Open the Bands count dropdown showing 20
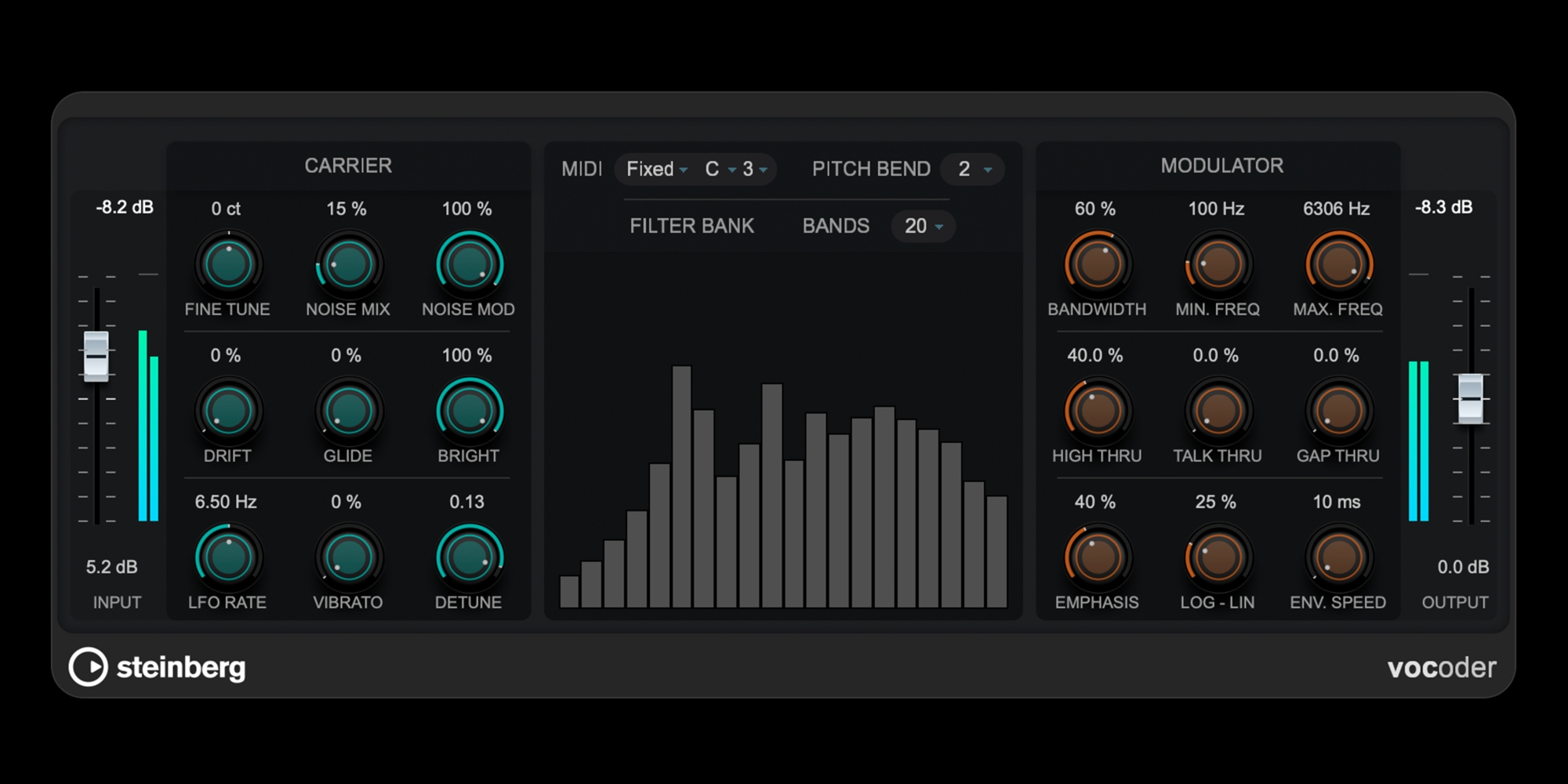Image resolution: width=1568 pixels, height=784 pixels. pyautogui.click(x=924, y=227)
